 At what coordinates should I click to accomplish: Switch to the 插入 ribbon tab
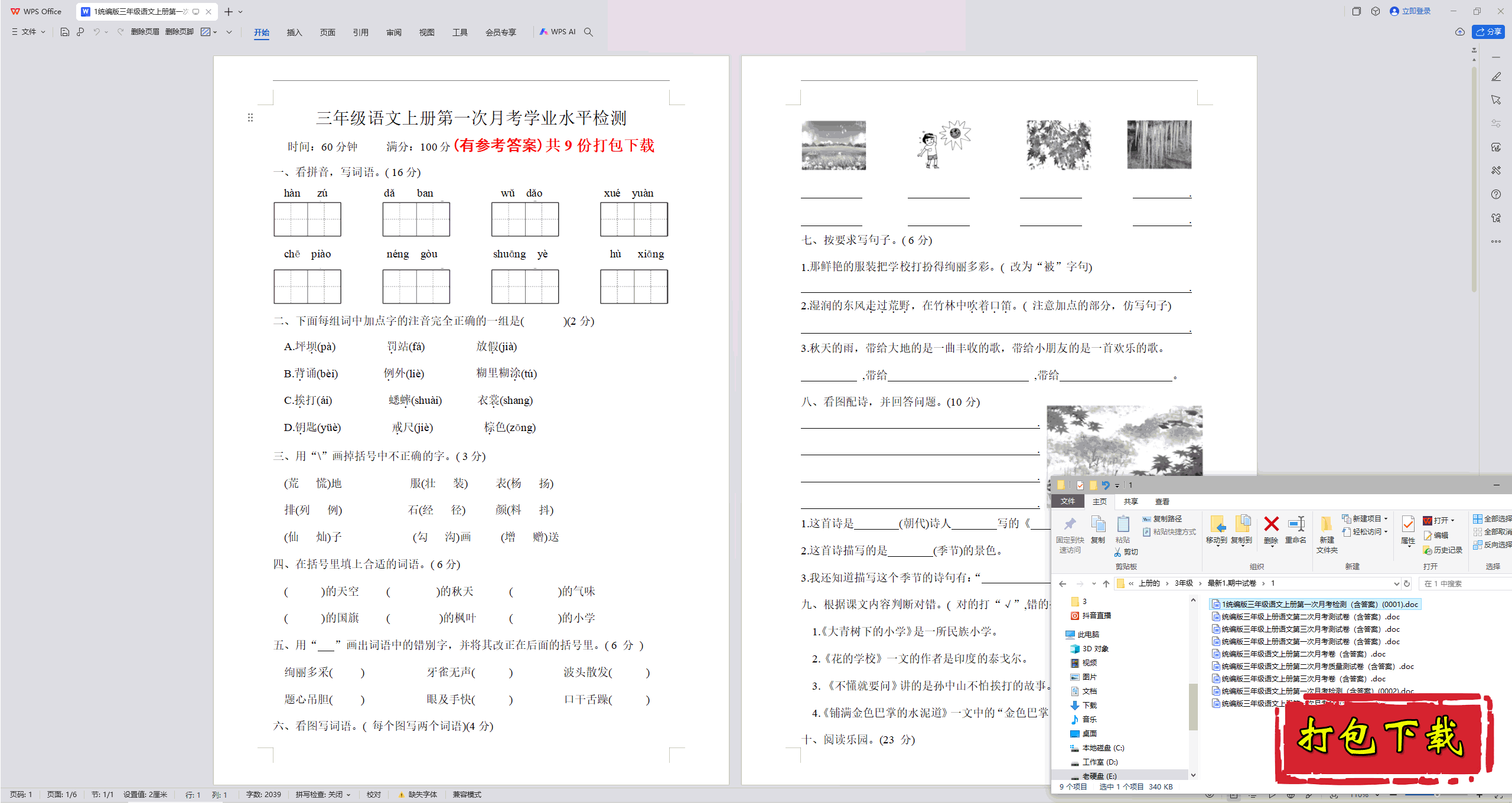point(294,32)
